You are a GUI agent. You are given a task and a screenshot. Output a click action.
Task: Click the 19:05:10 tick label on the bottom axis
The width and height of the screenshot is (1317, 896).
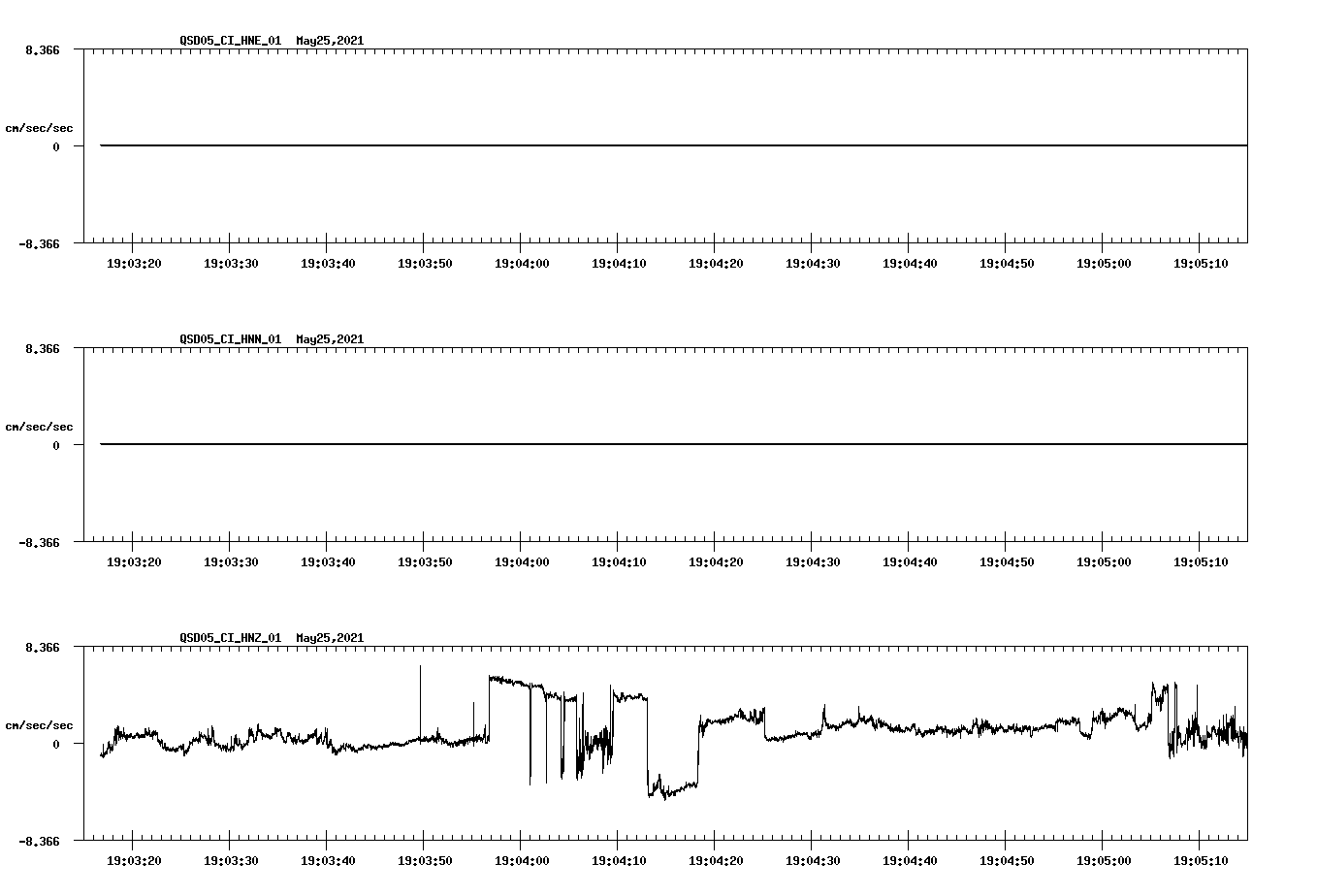pos(1203,859)
